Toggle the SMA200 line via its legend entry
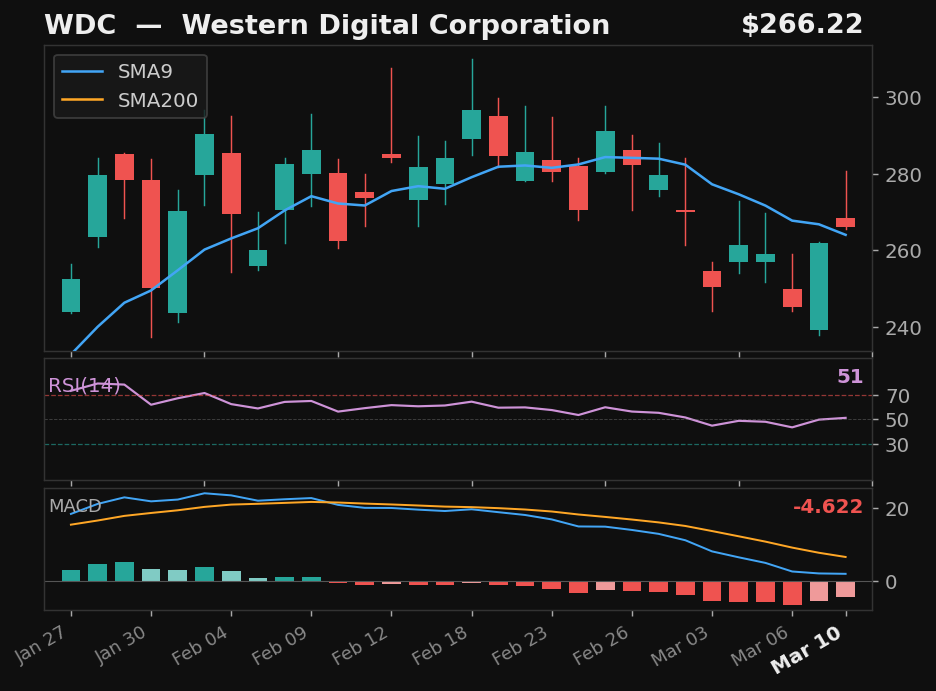Screen dimensions: 936x691 click(159, 99)
